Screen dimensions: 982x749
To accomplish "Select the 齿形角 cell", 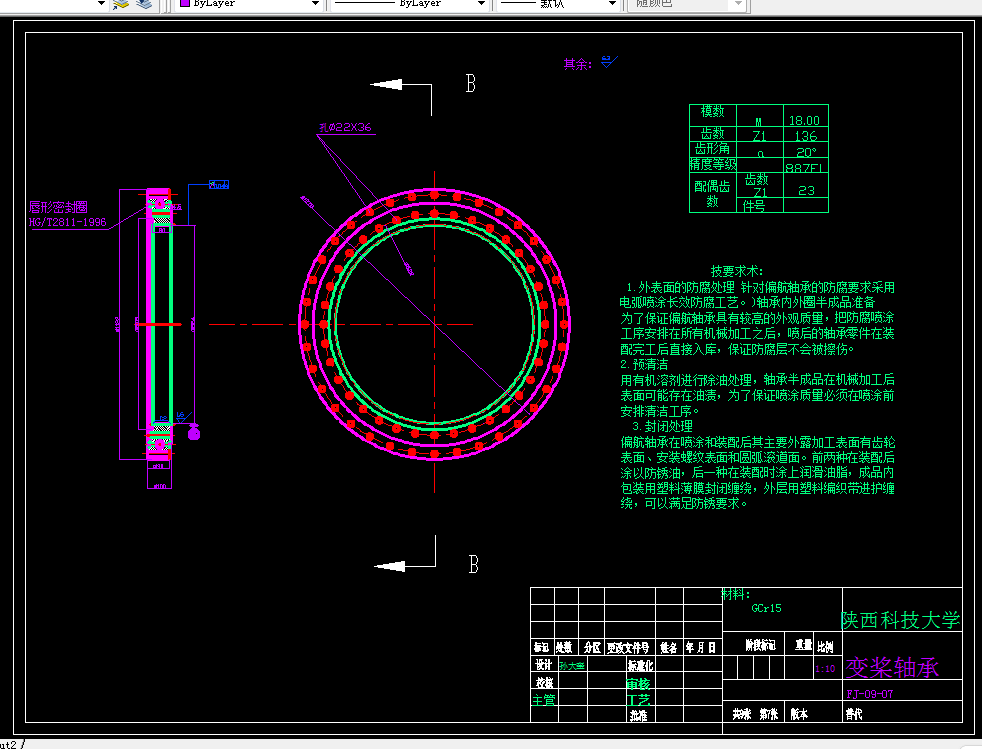I will point(713,148).
